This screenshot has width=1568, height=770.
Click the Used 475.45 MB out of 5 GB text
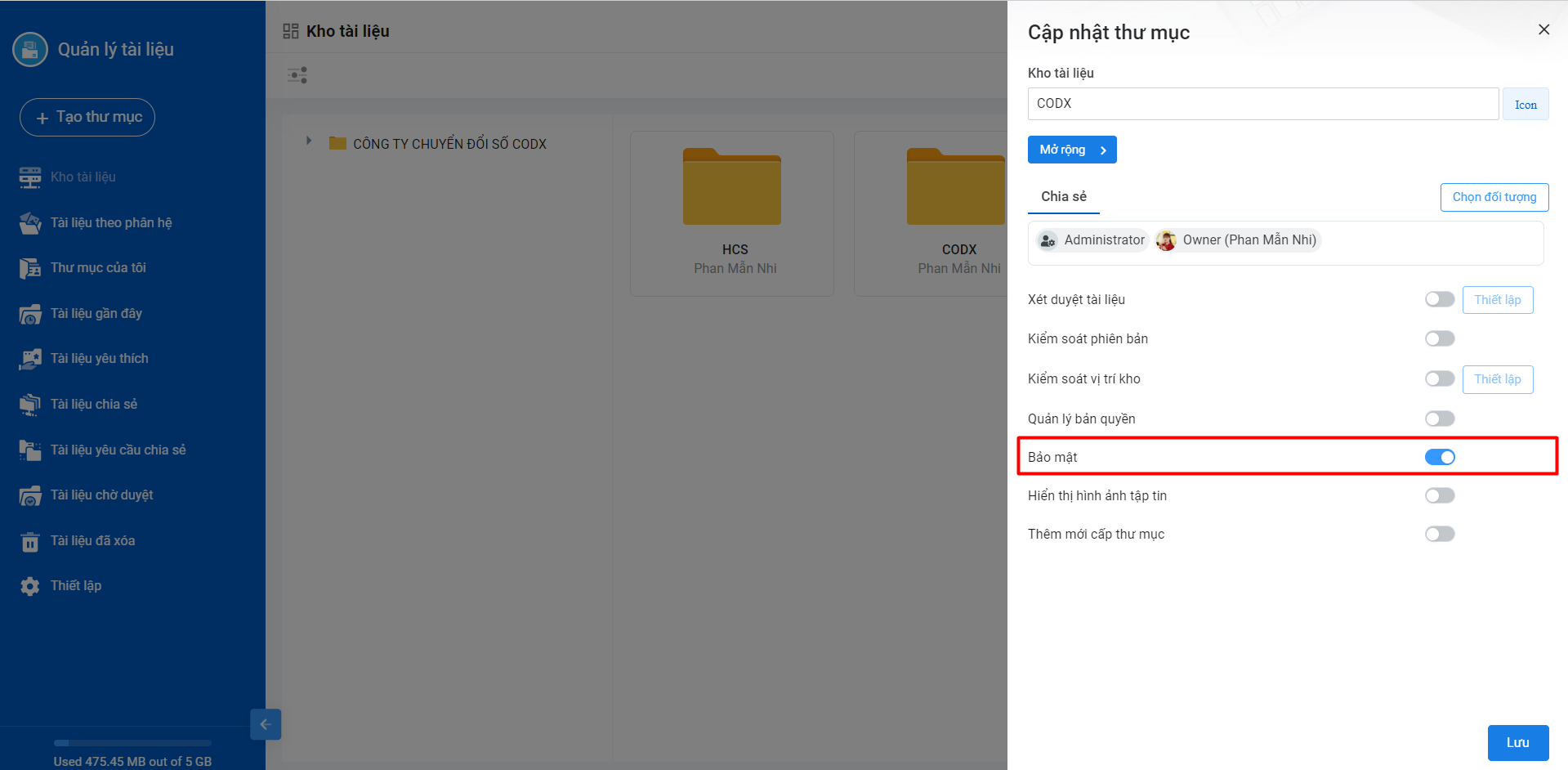coord(132,762)
